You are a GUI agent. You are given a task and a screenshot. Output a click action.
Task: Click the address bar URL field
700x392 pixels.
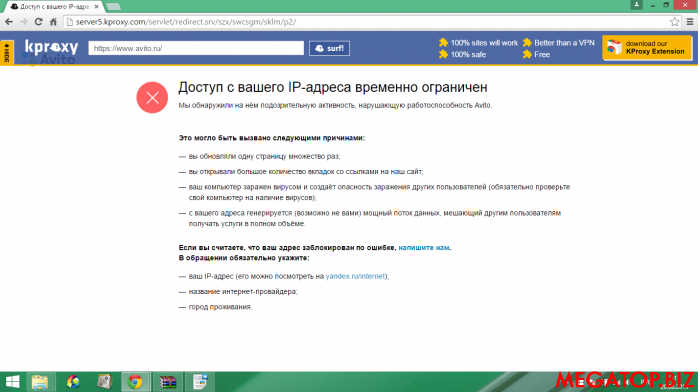click(366, 22)
